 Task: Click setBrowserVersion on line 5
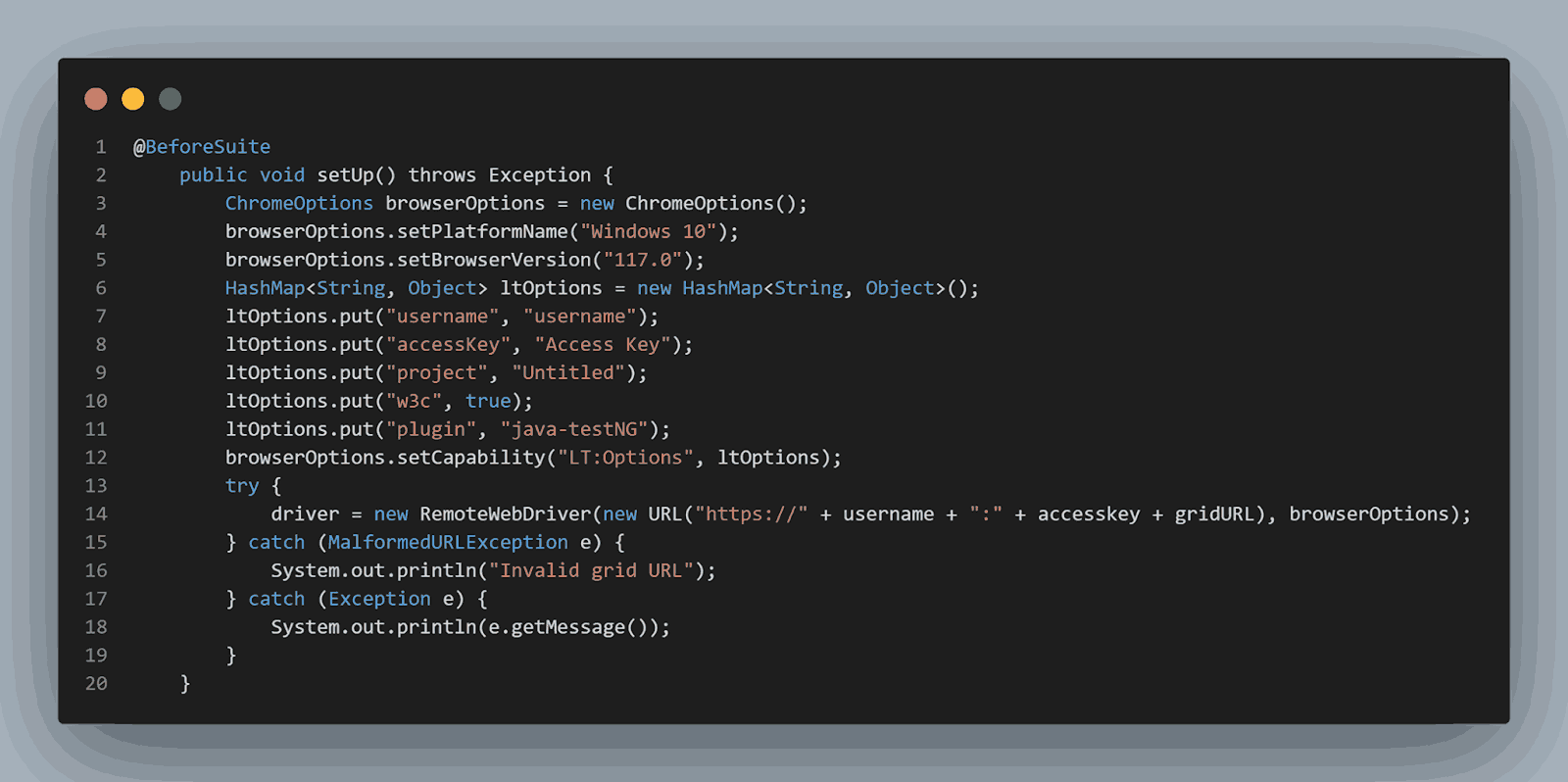pyautogui.click(x=494, y=261)
